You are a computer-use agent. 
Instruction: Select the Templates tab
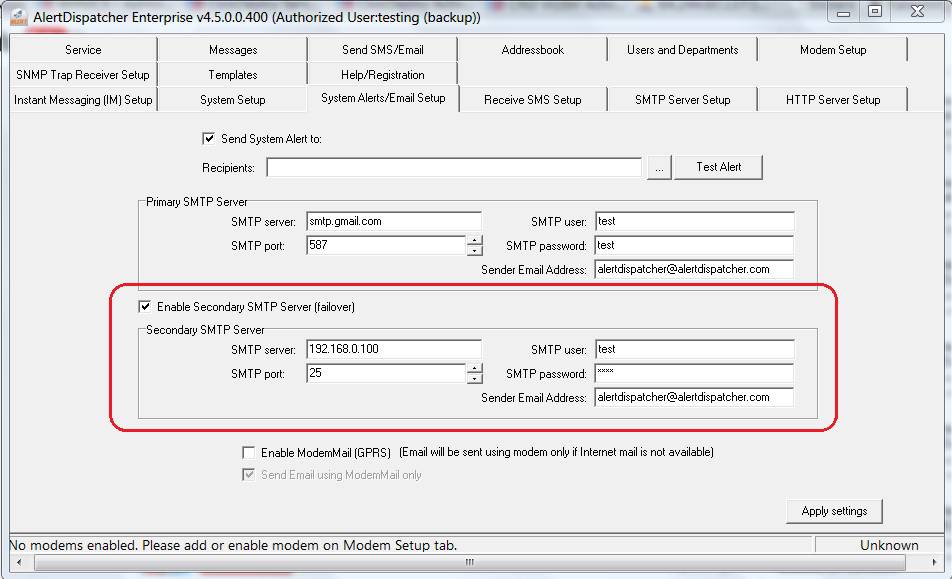tap(233, 75)
